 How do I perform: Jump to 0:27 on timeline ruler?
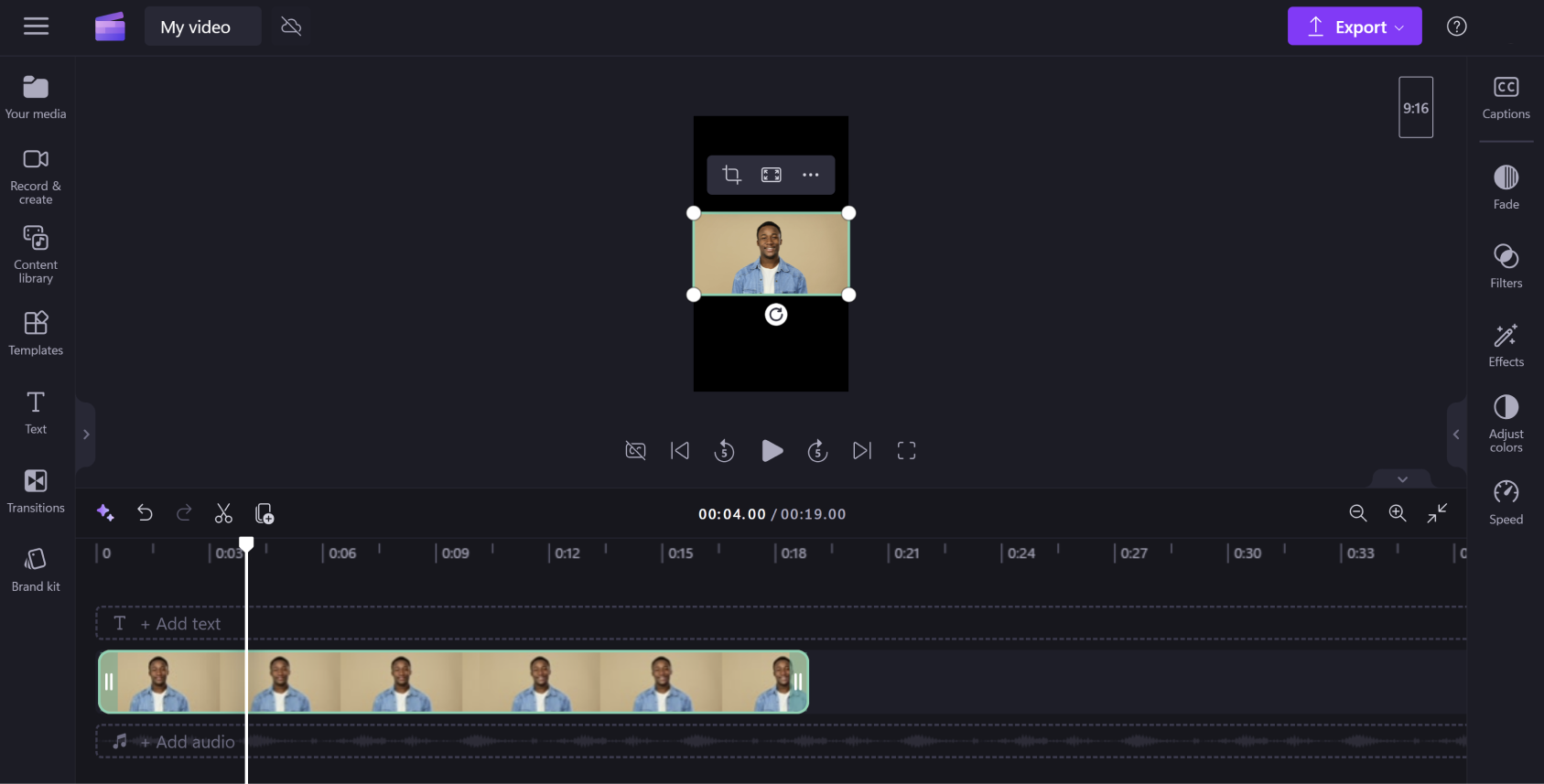pos(1133,553)
